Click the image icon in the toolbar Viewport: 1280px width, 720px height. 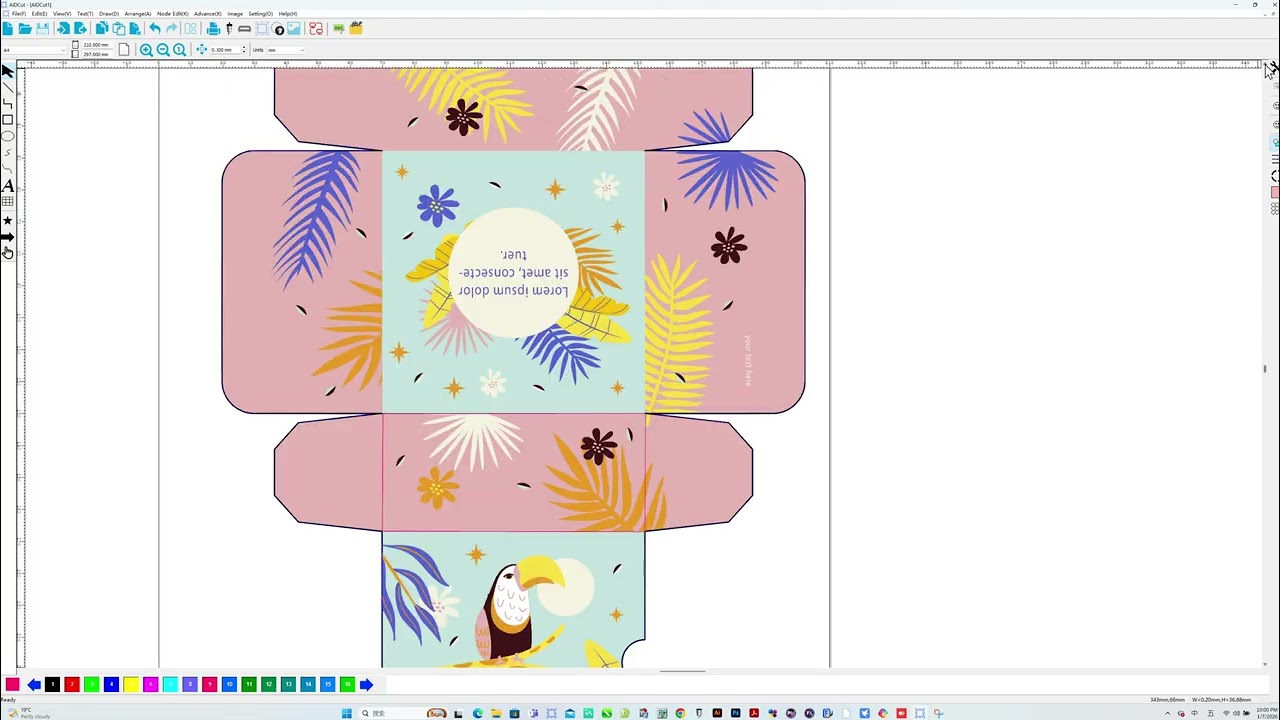coord(294,28)
